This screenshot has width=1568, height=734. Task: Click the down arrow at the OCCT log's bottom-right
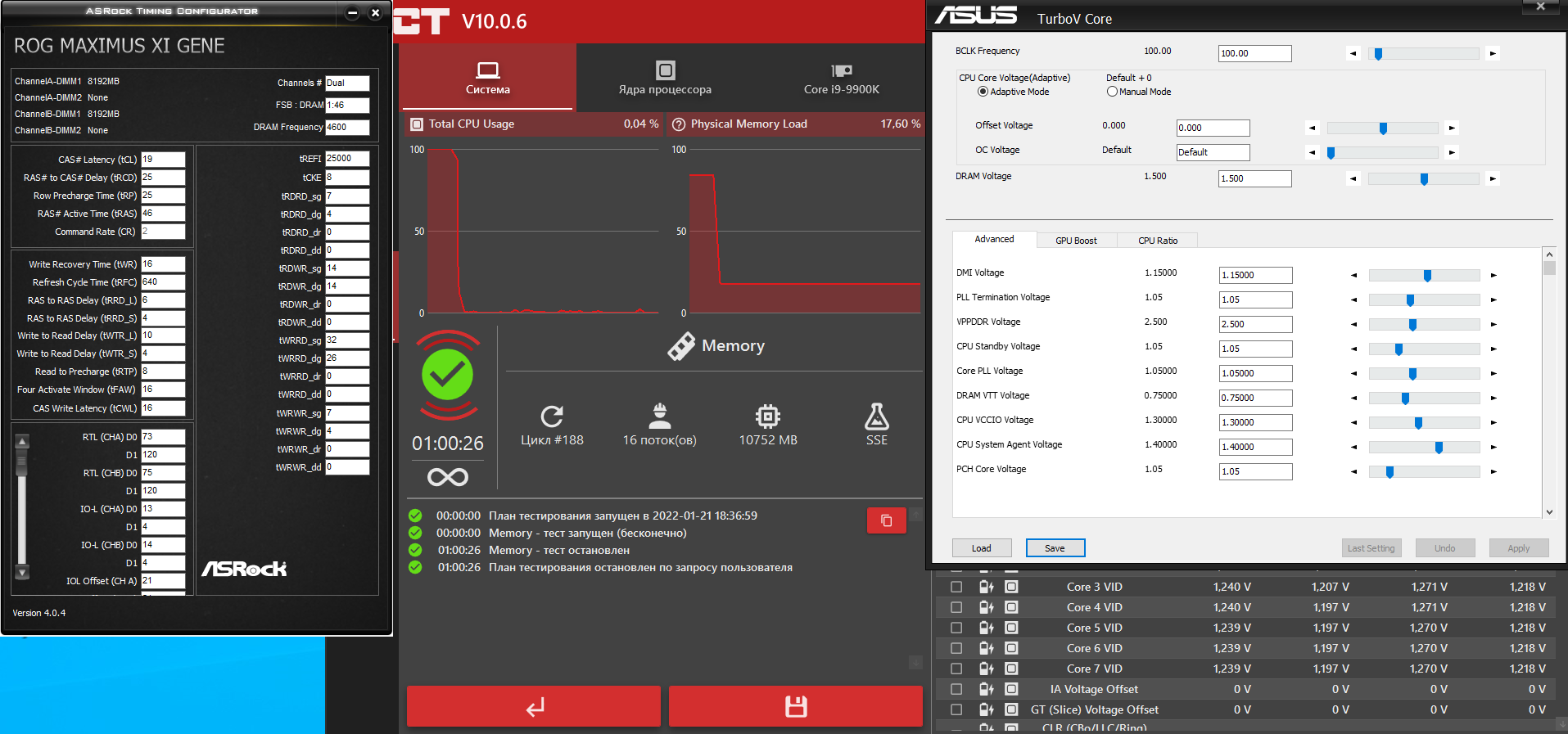[916, 662]
